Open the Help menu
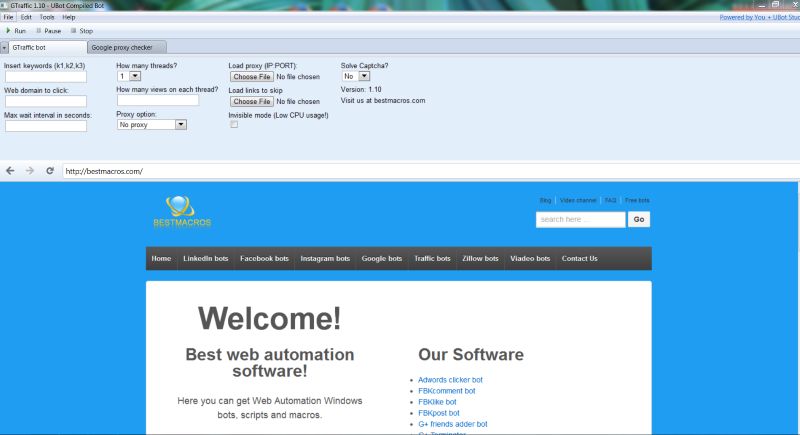Screen dimensions: 800x435 pos(69,17)
